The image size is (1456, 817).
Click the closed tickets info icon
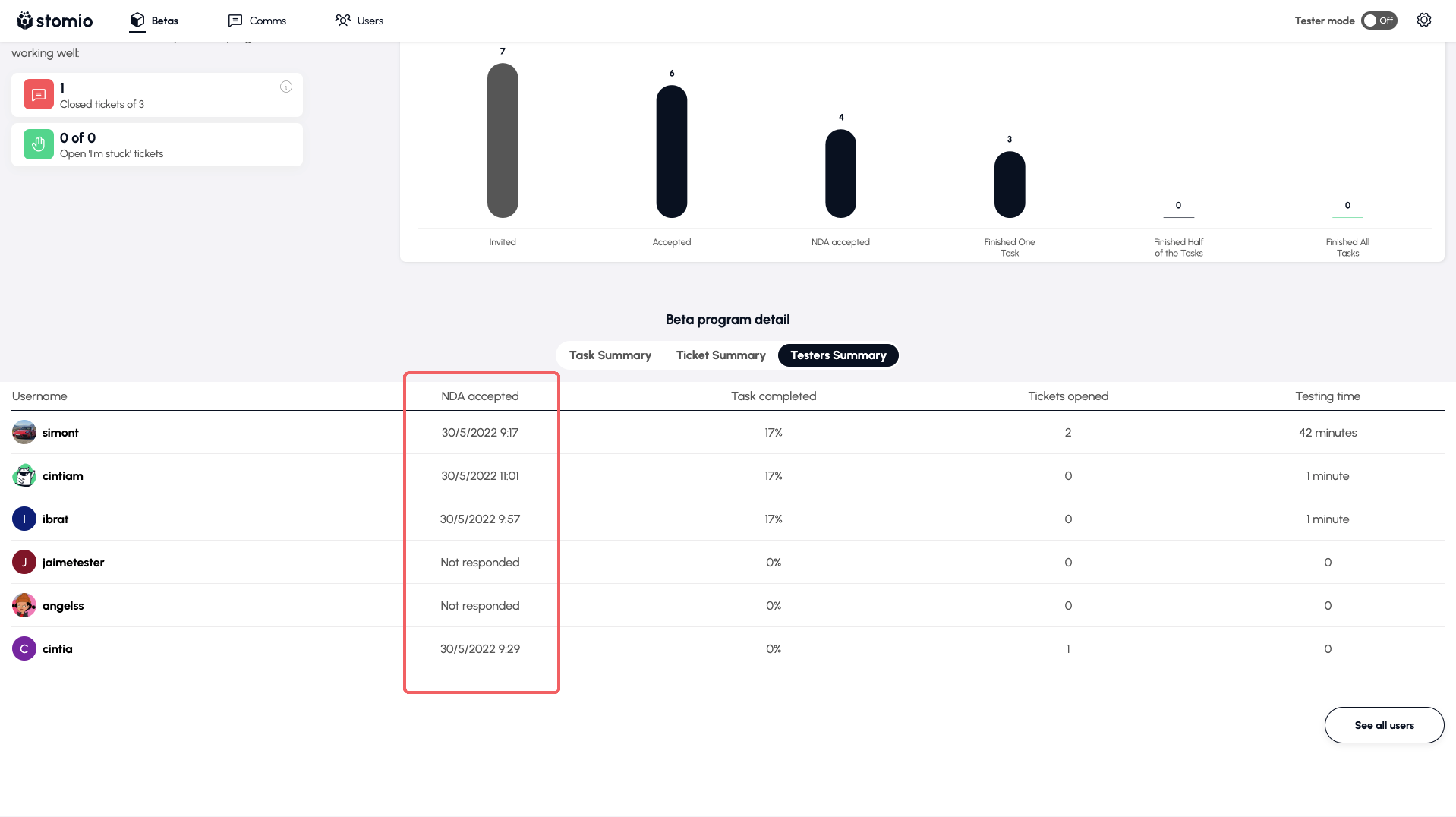pos(286,87)
